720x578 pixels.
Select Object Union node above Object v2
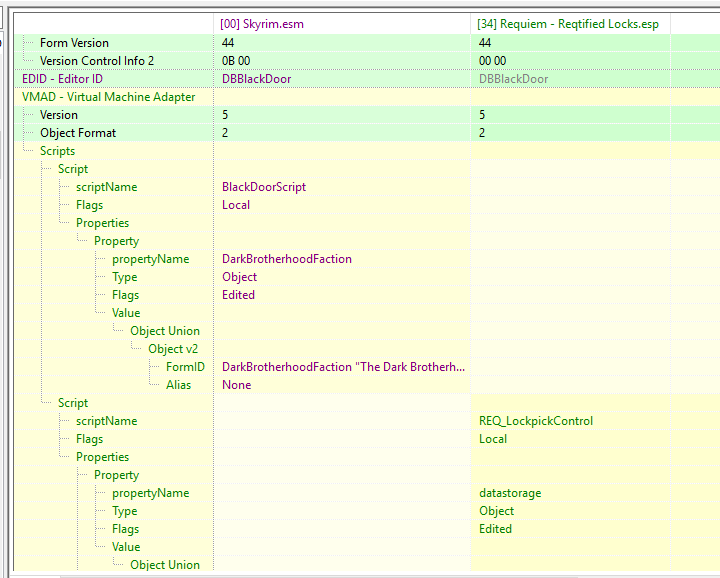point(165,331)
